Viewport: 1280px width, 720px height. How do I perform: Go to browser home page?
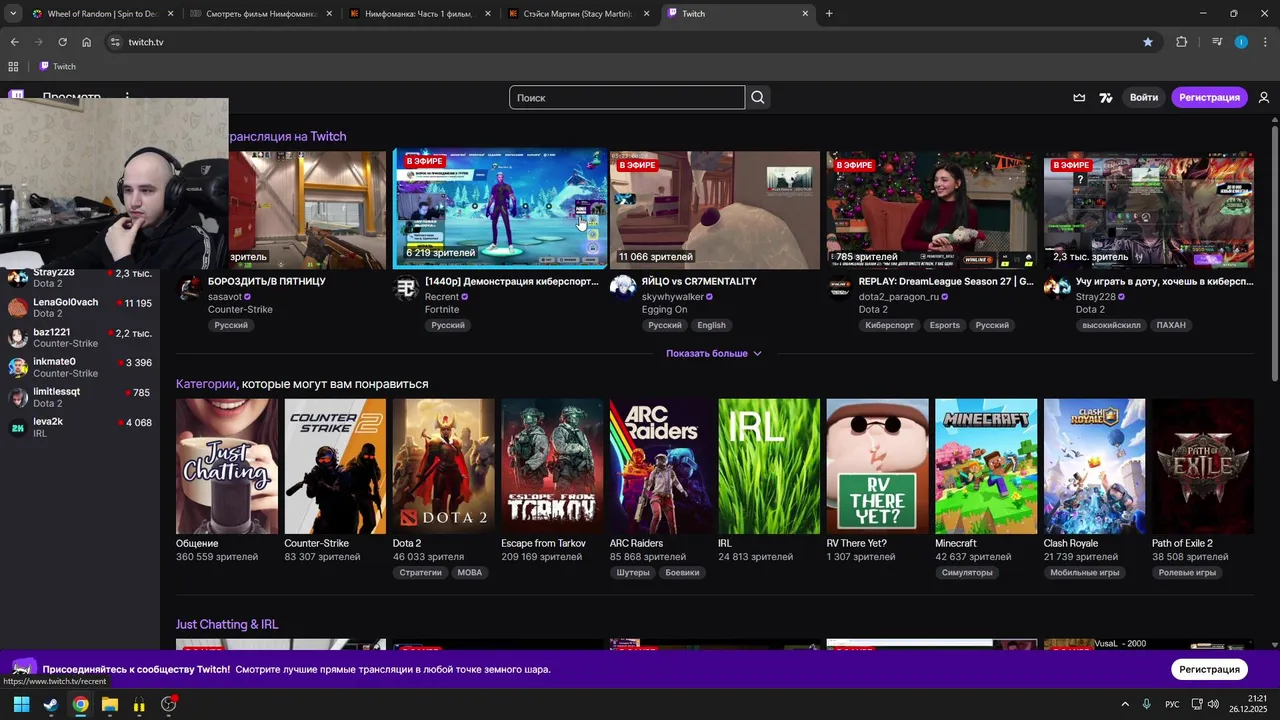click(x=87, y=42)
